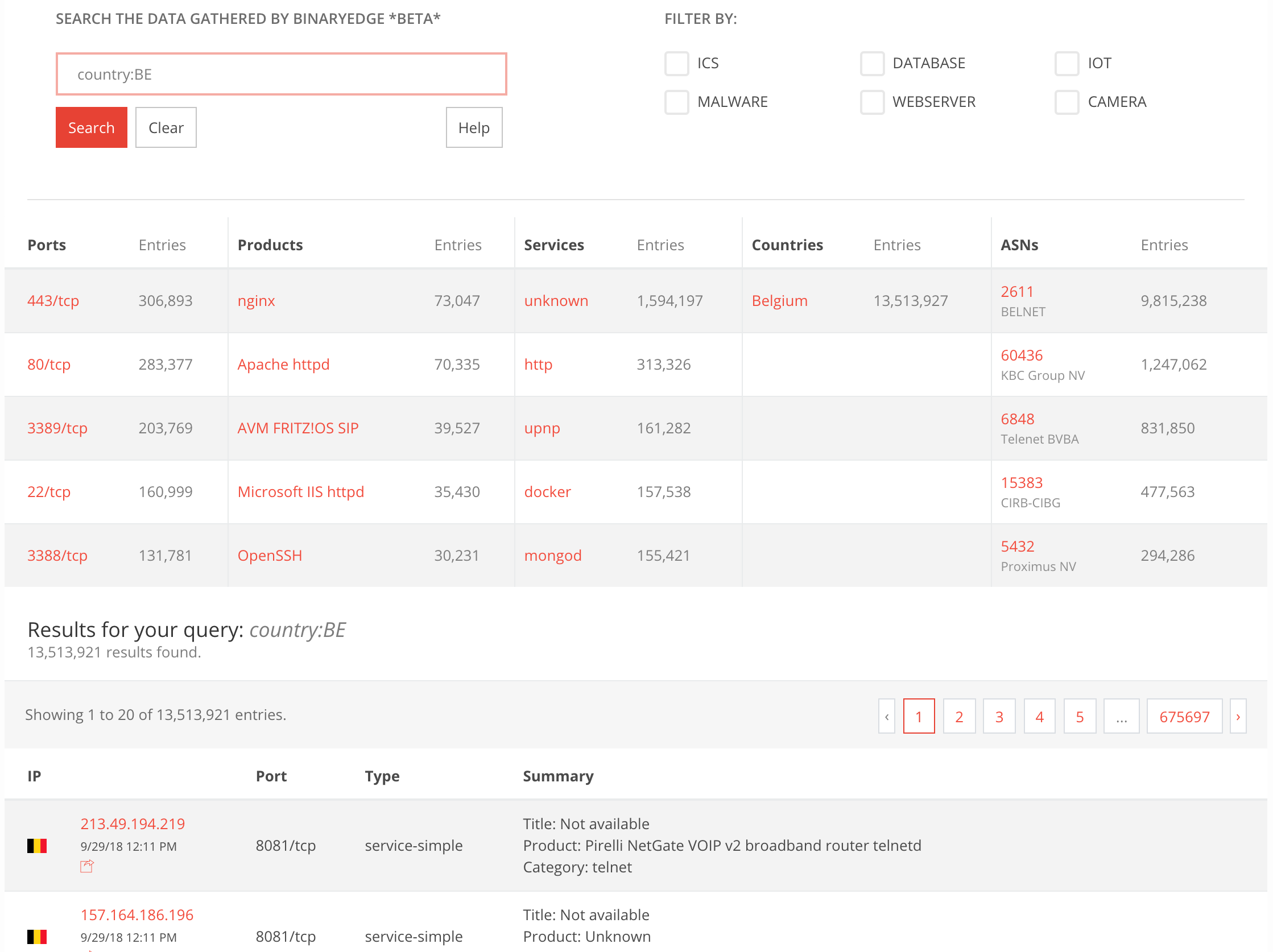Enable the IOT filter checkbox
The image size is (1273, 952).
tap(1067, 63)
